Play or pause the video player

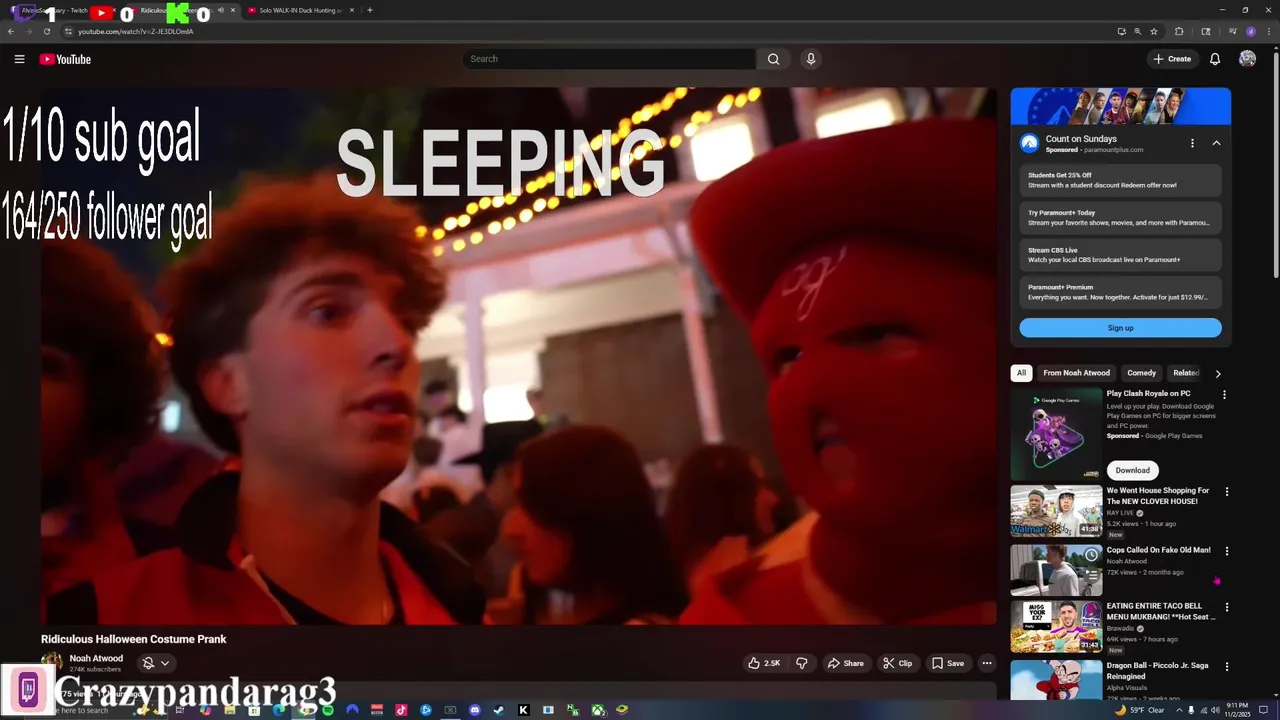tap(519, 356)
